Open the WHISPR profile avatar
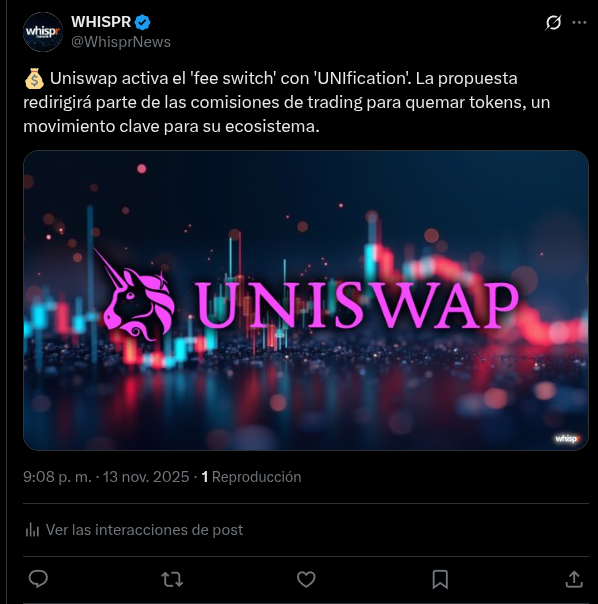598x604 pixels. pyautogui.click(x=43, y=32)
